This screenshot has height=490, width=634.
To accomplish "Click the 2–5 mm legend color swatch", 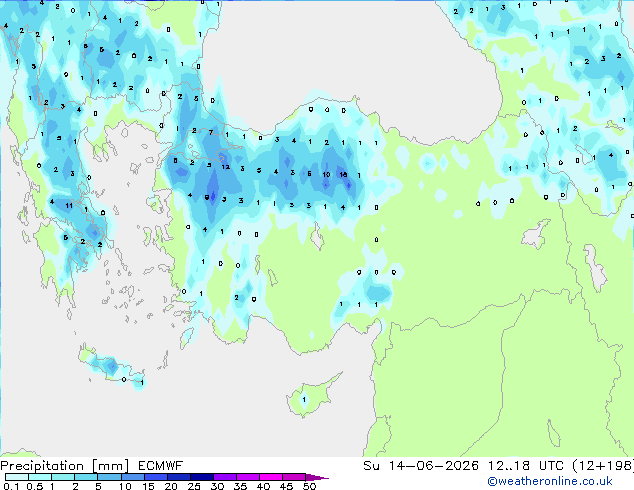I will point(86,477).
